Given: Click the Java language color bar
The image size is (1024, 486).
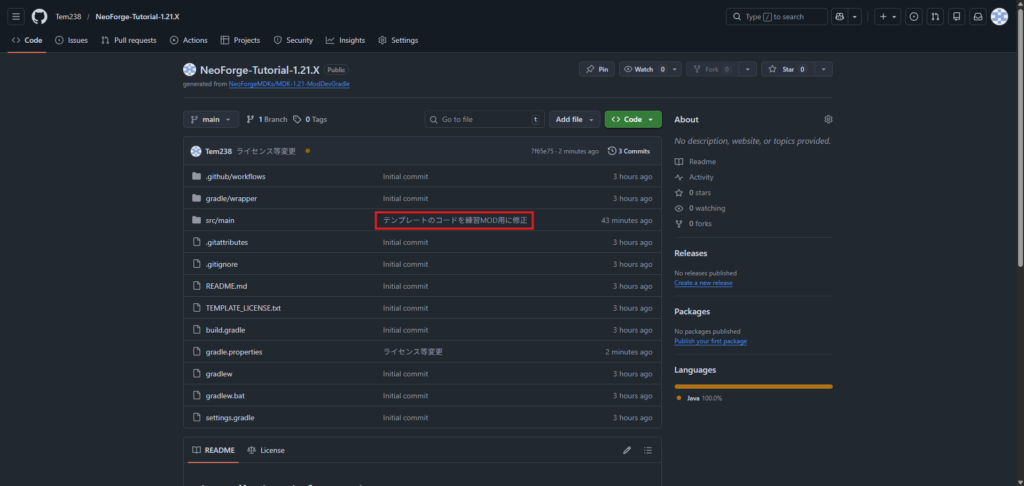Looking at the screenshot, I should (x=753, y=386).
